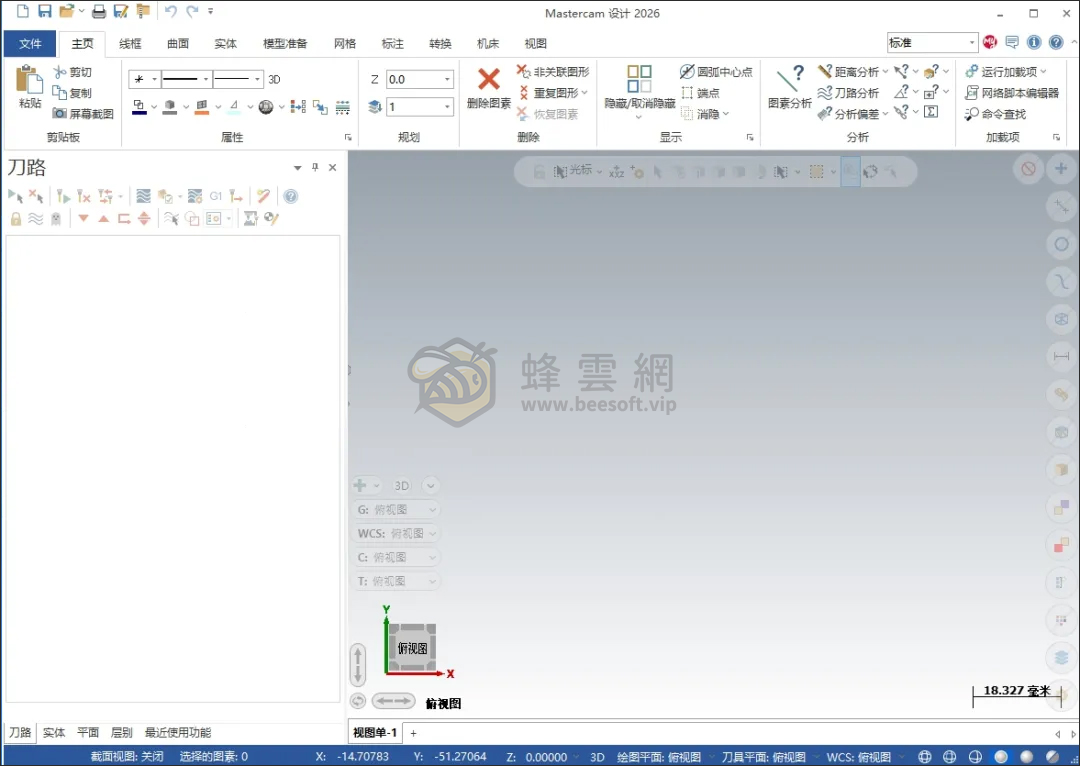Viewport: 1080px width, 766px height.
Task: Close the 刀路 panel
Action: click(333, 167)
